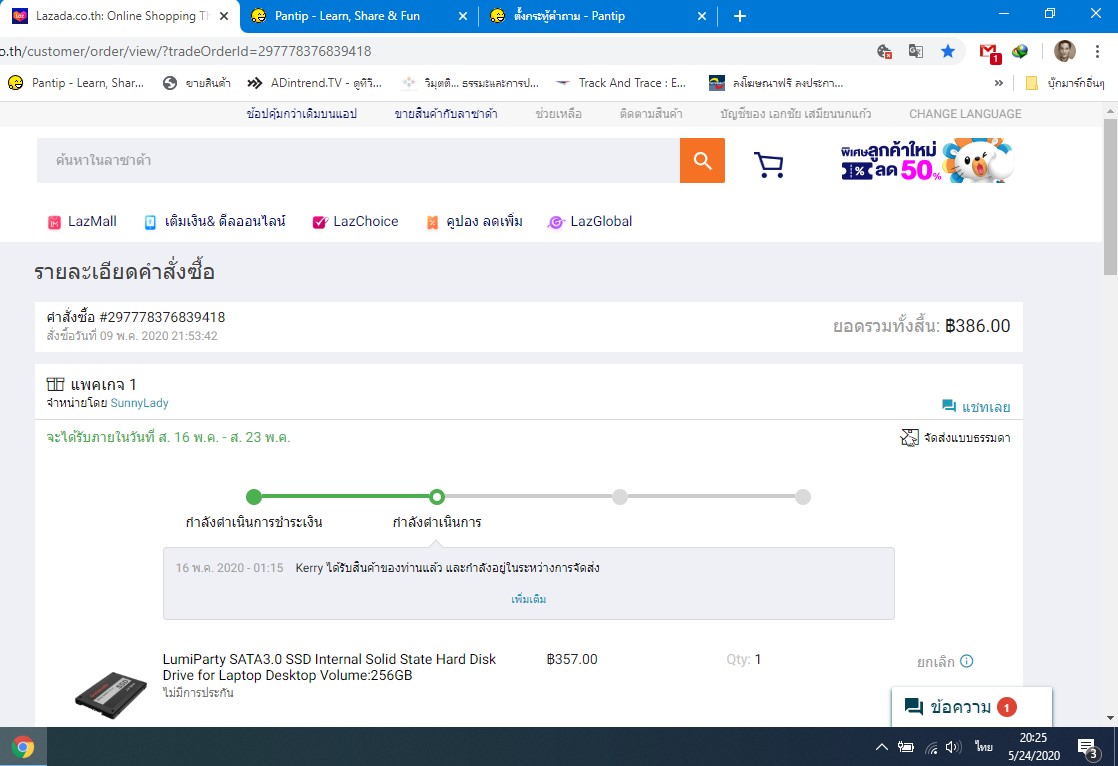Screen dimensions: 1118x766
Task: Click the globe extension icon
Action: tap(1020, 51)
